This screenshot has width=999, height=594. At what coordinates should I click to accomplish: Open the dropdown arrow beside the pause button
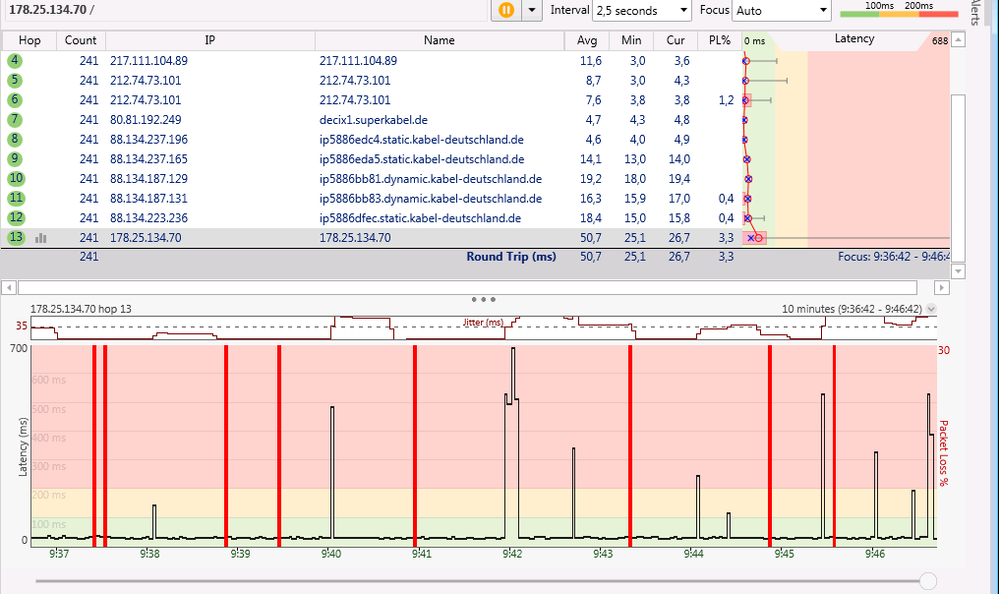pos(532,10)
